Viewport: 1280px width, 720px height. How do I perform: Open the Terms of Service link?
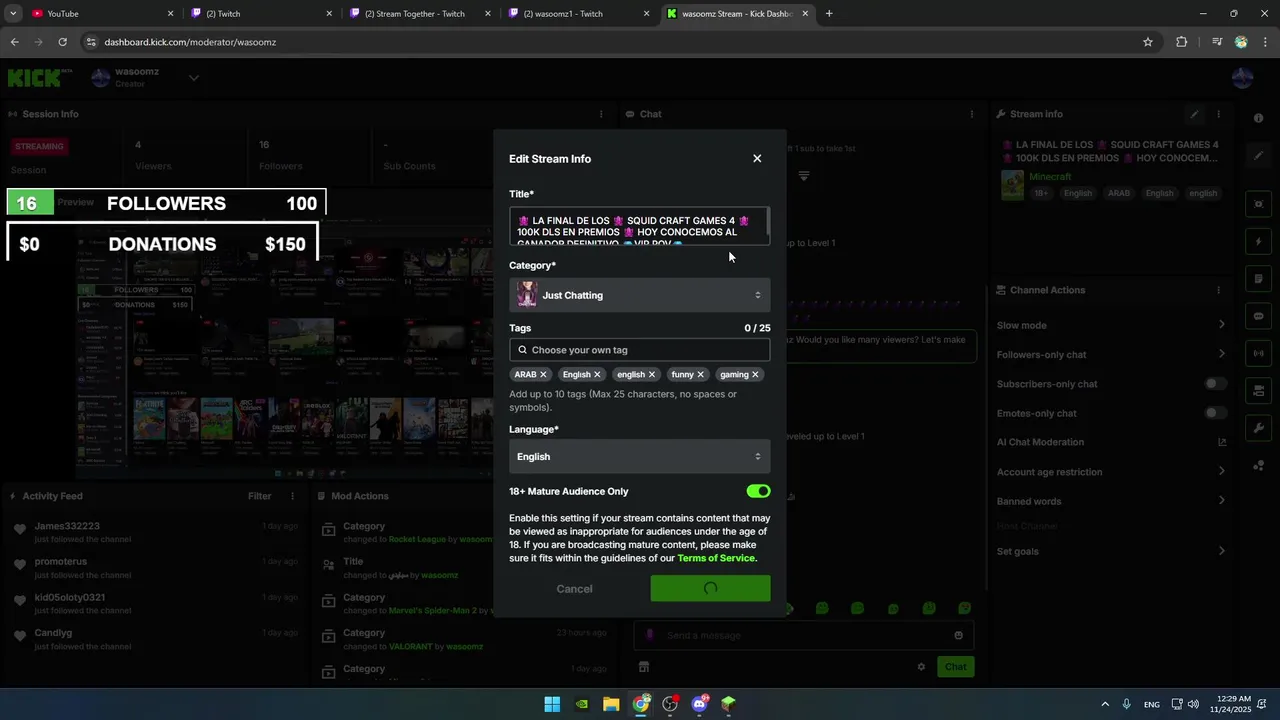pyautogui.click(x=716, y=558)
